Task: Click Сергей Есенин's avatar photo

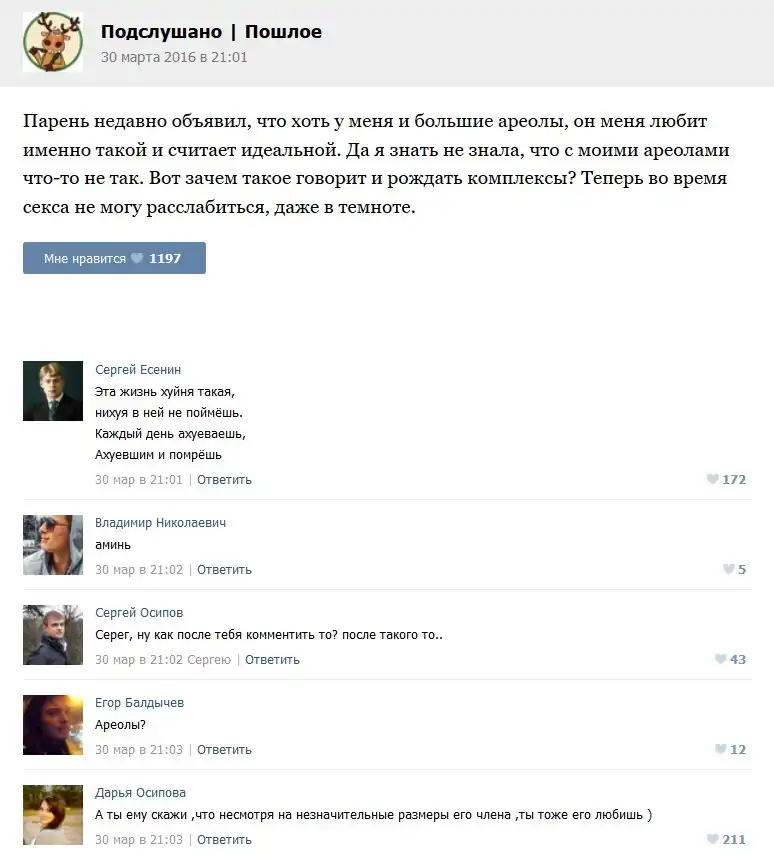Action: tap(53, 391)
